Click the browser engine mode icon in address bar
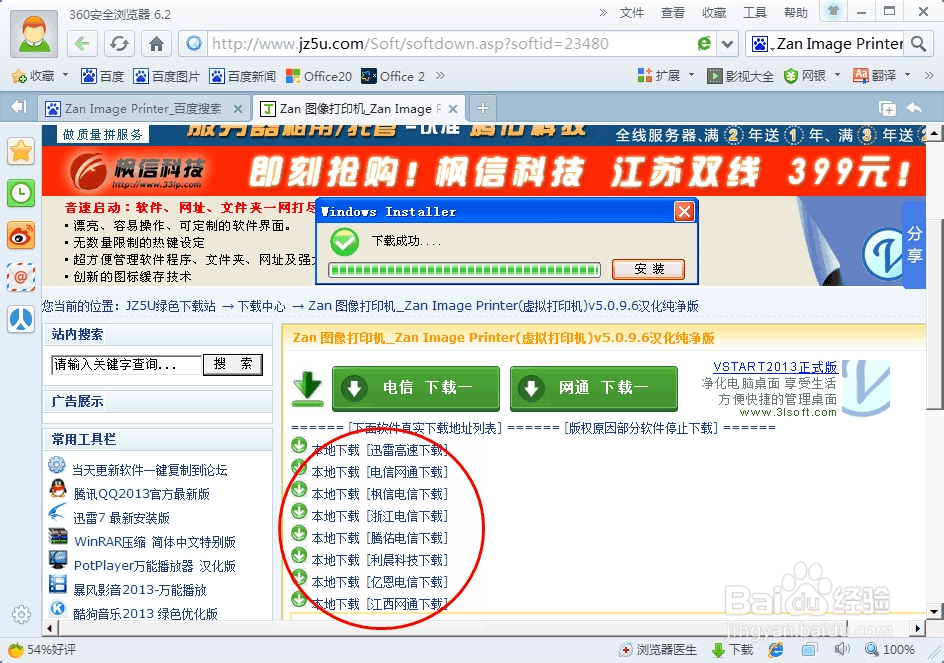 coord(704,43)
